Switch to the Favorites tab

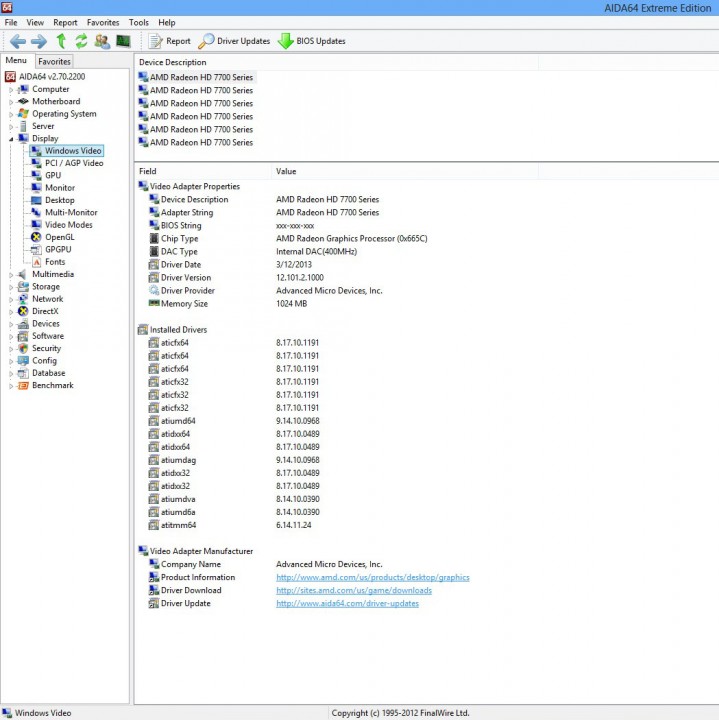pyautogui.click(x=54, y=61)
